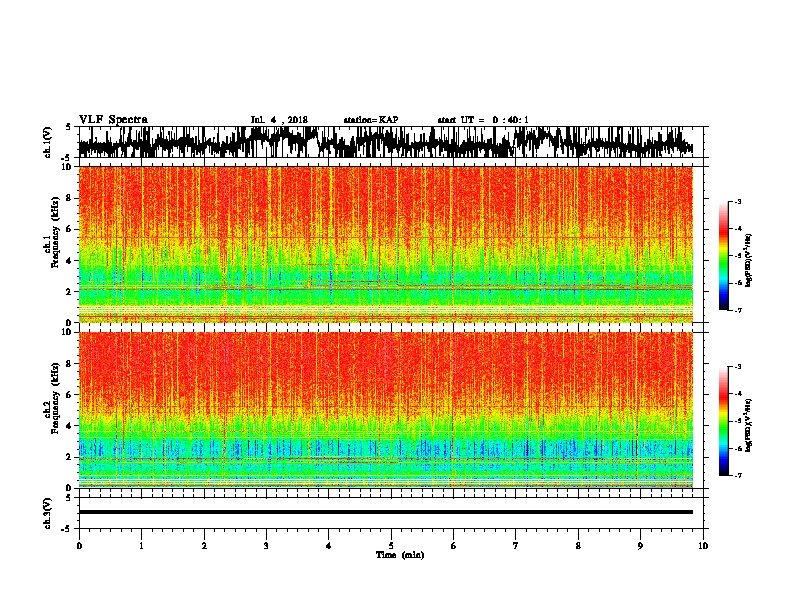
Task: Click the ch.2 spectrogram color scale bar
Action: tap(724, 421)
